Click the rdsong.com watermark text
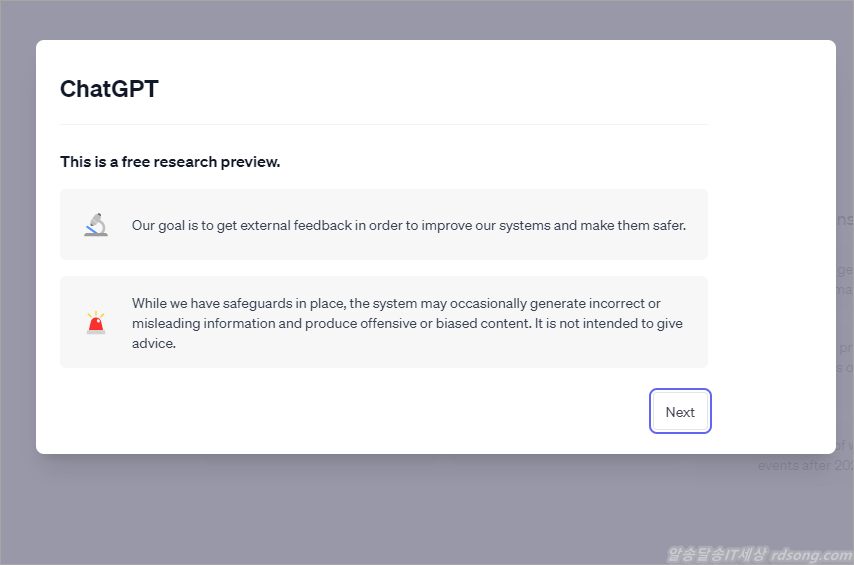 coord(810,553)
